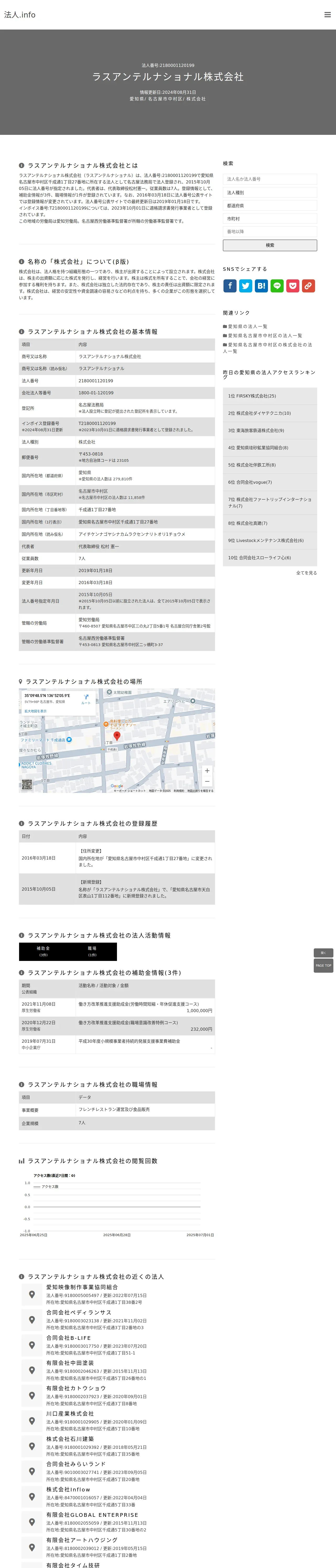The width and height of the screenshot is (336, 1568).
Task: Open 合同会社みらいランド nearby entry
Action: (x=76, y=1464)
